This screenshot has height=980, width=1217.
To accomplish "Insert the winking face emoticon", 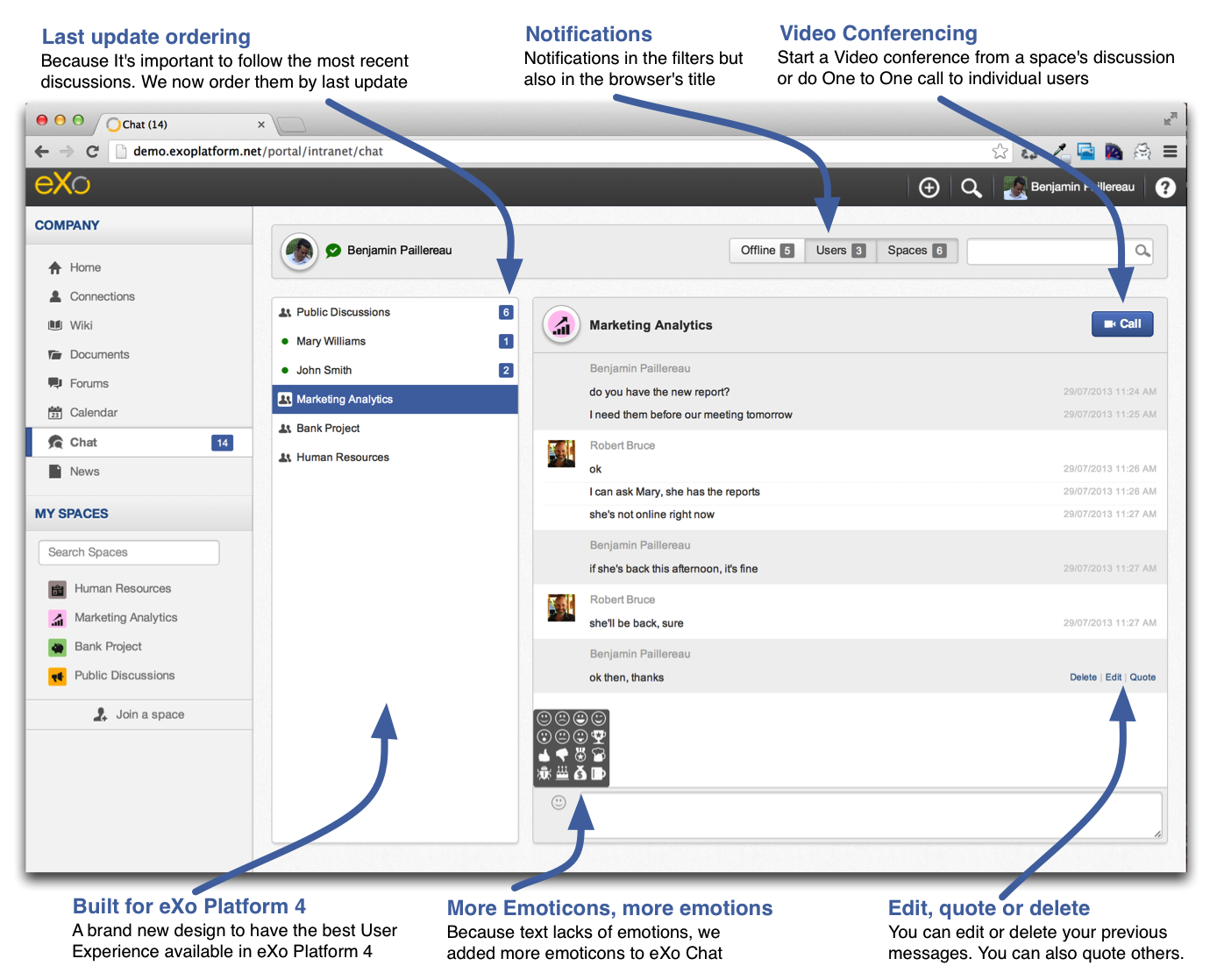I will (x=599, y=719).
